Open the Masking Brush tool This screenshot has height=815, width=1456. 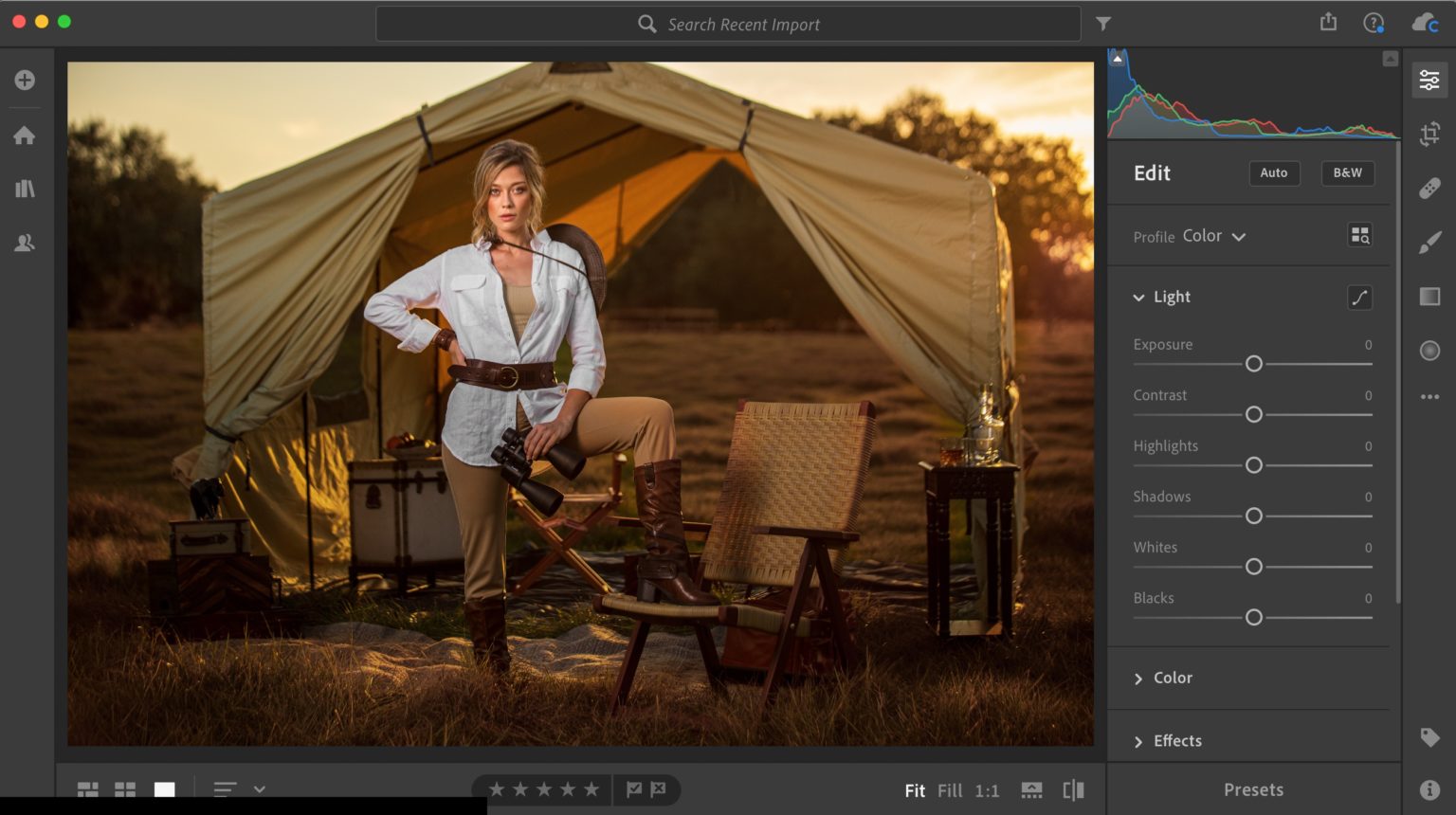1429,242
